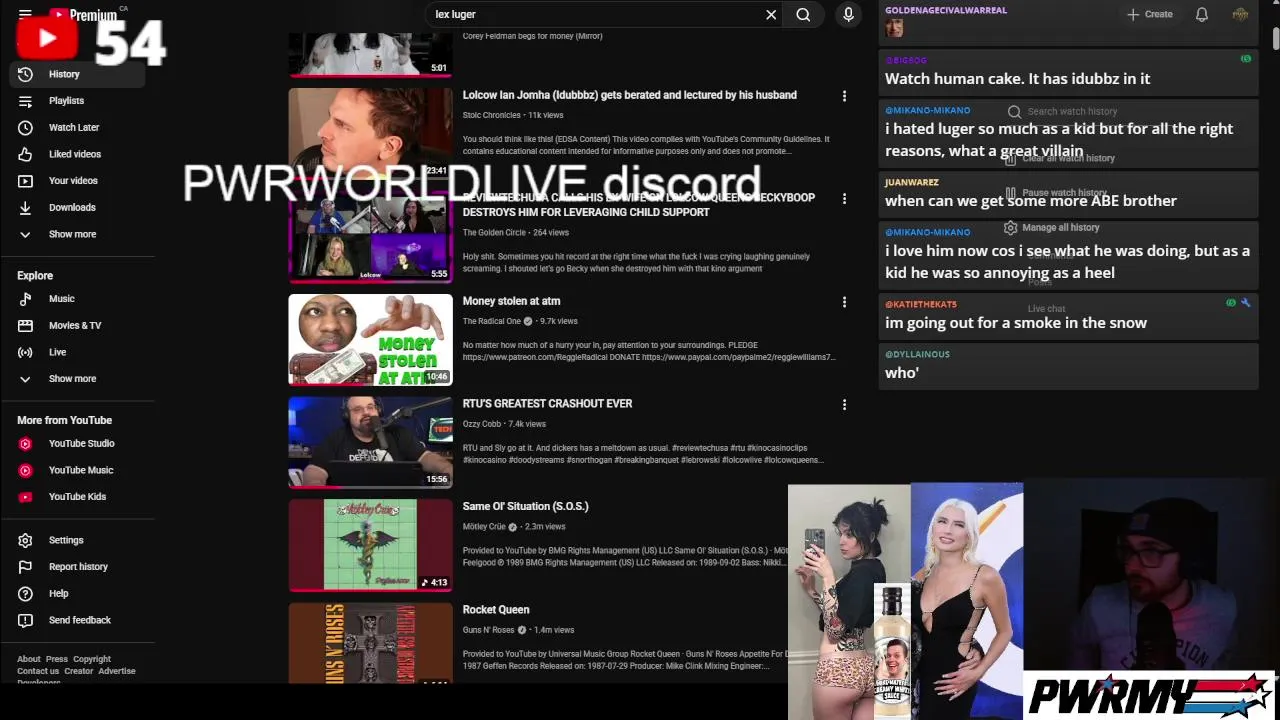Go to The Radical One channel
The width and height of the screenshot is (1280, 720).
tap(492, 322)
